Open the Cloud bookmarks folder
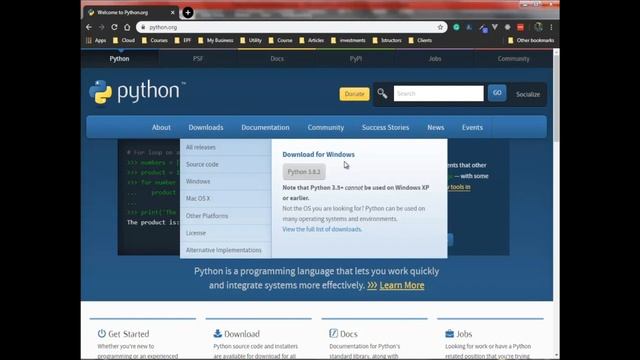This screenshot has height=360, width=640. 124,40
